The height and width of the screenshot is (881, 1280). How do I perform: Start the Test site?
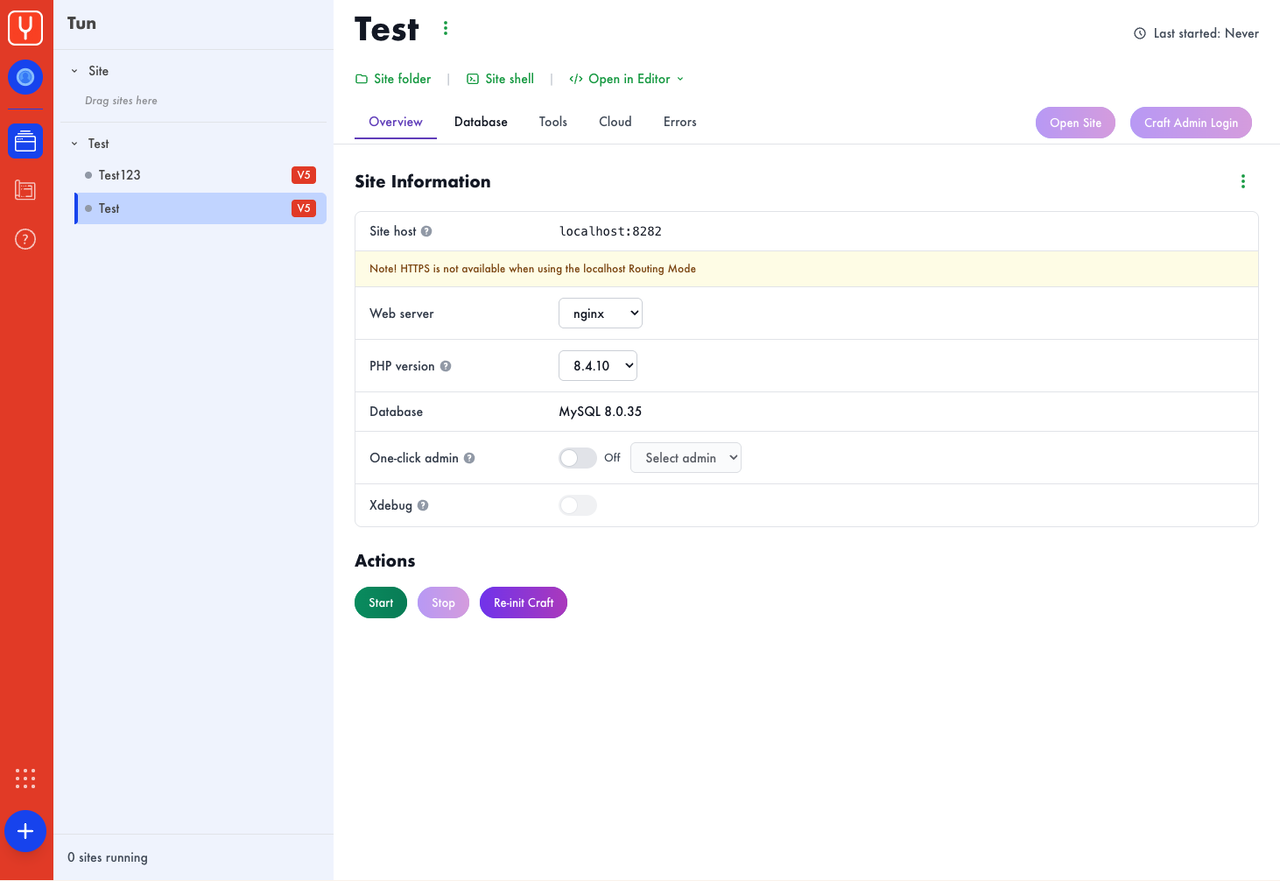pyautogui.click(x=380, y=602)
